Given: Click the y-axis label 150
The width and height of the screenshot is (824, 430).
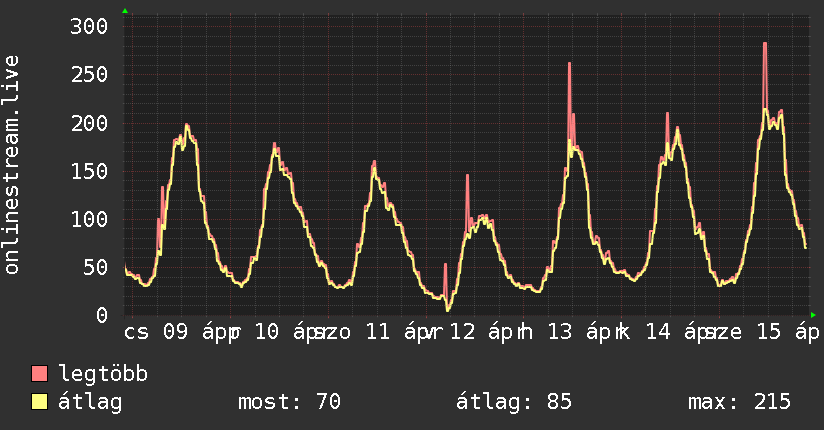Looking at the screenshot, I should coord(89,171).
